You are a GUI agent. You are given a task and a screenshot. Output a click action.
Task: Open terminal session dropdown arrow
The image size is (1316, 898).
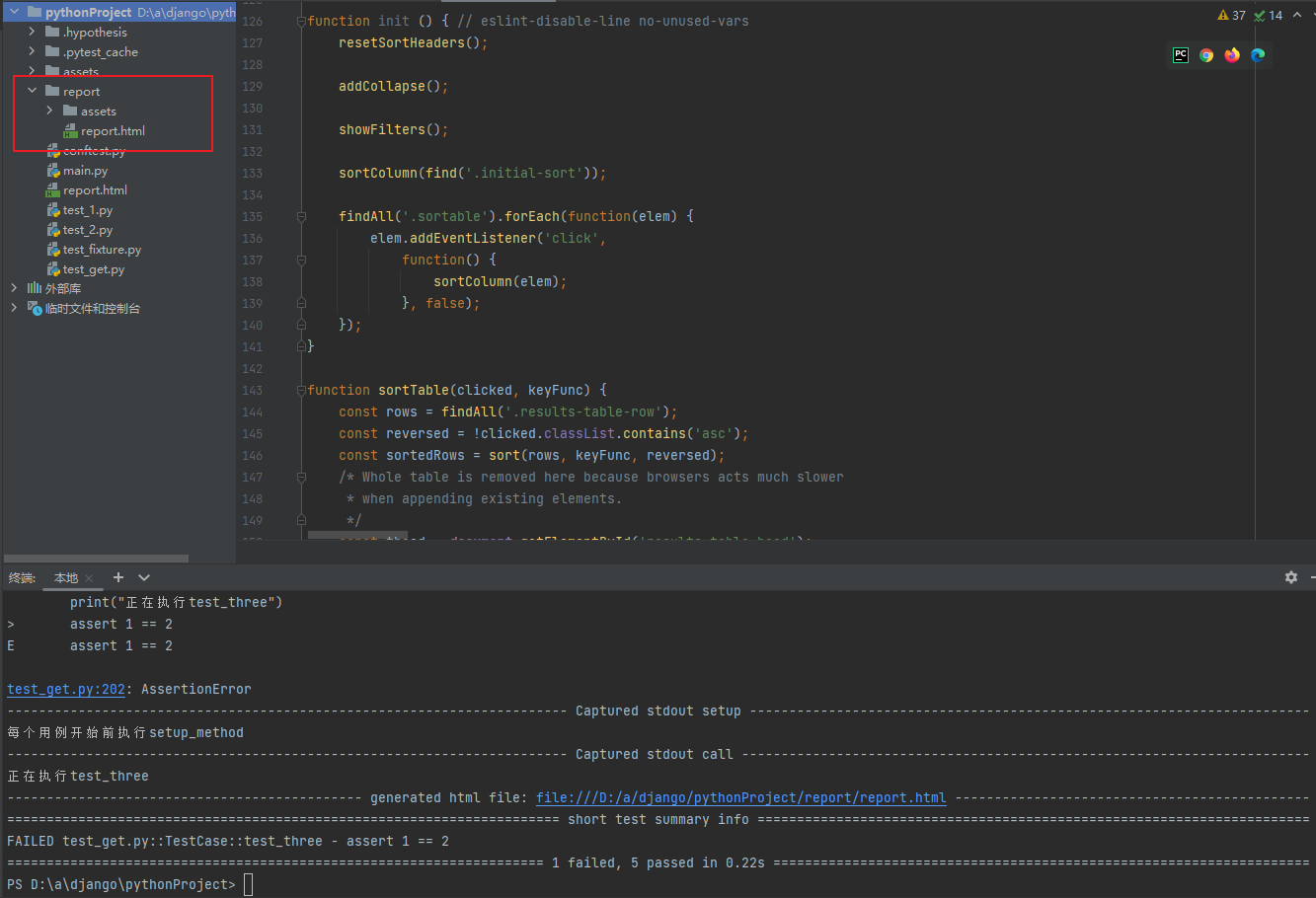(x=144, y=577)
